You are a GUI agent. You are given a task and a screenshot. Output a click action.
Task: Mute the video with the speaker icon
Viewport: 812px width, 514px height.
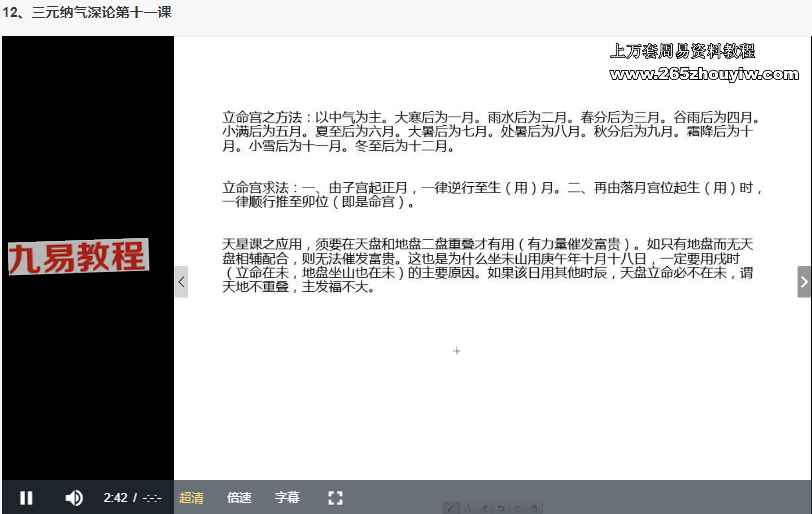pyautogui.click(x=74, y=498)
